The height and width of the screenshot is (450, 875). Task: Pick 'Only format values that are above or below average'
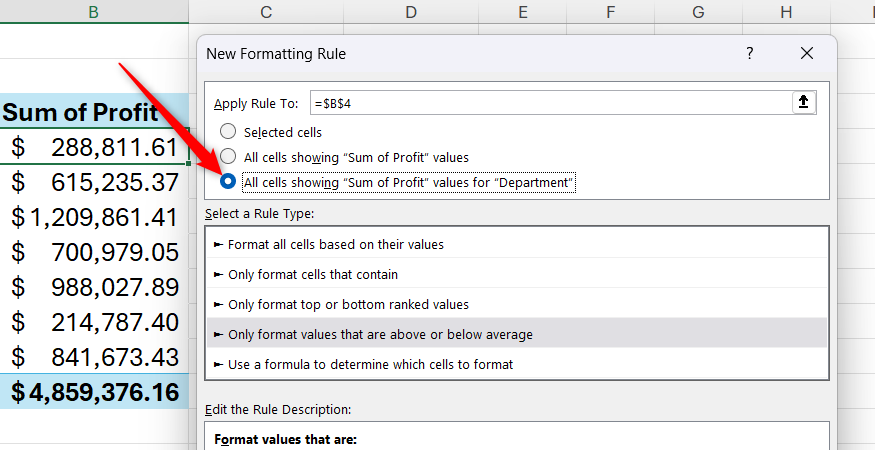click(x=517, y=334)
